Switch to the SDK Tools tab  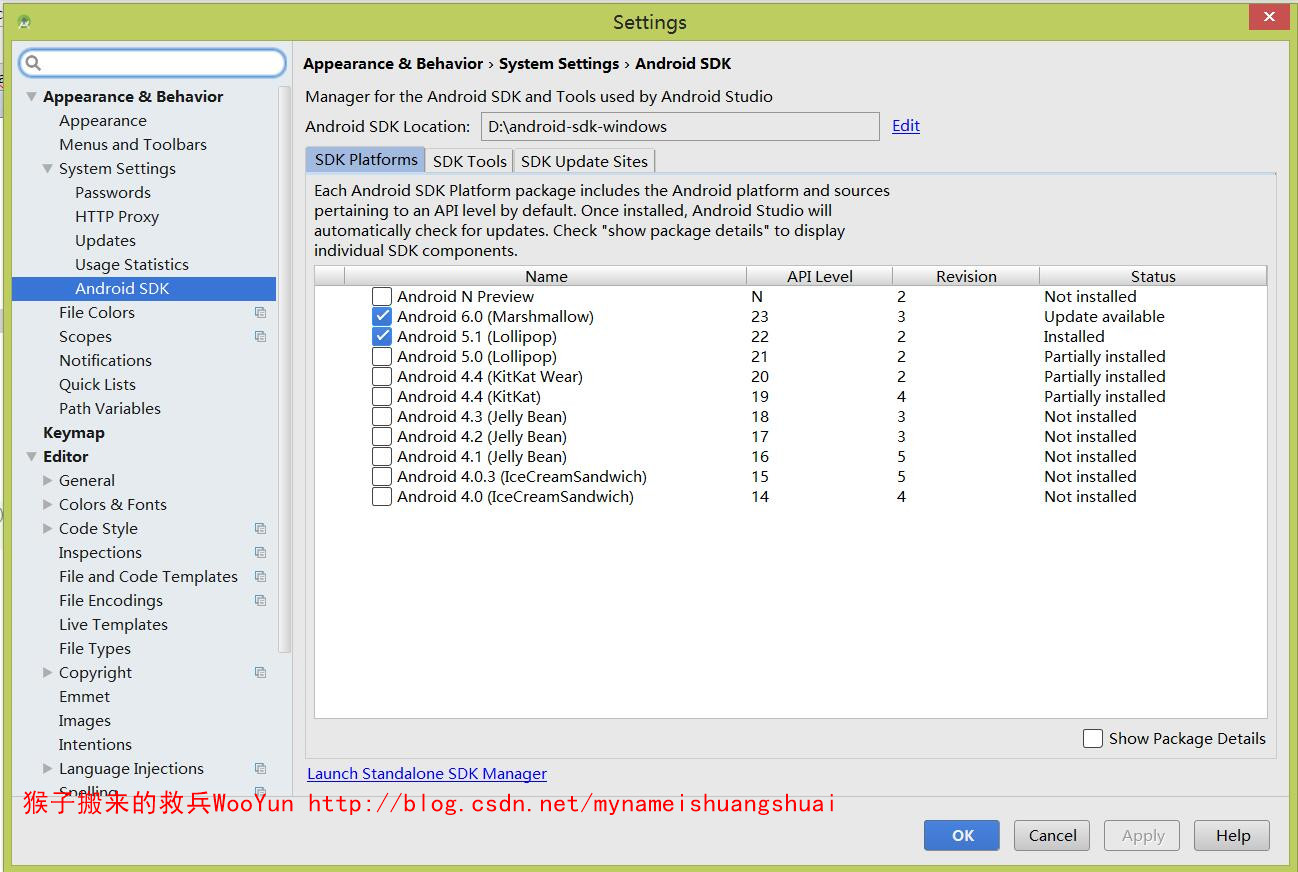pos(469,161)
